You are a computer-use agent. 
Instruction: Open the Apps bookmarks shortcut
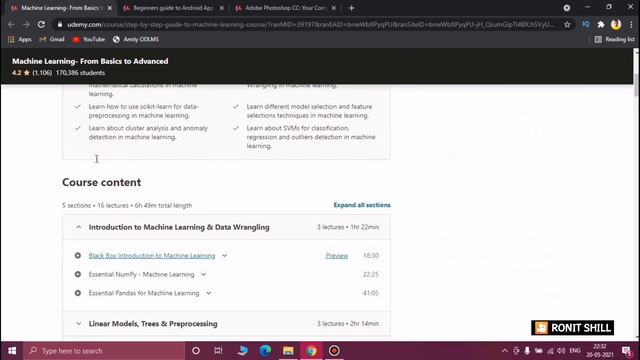coord(20,39)
